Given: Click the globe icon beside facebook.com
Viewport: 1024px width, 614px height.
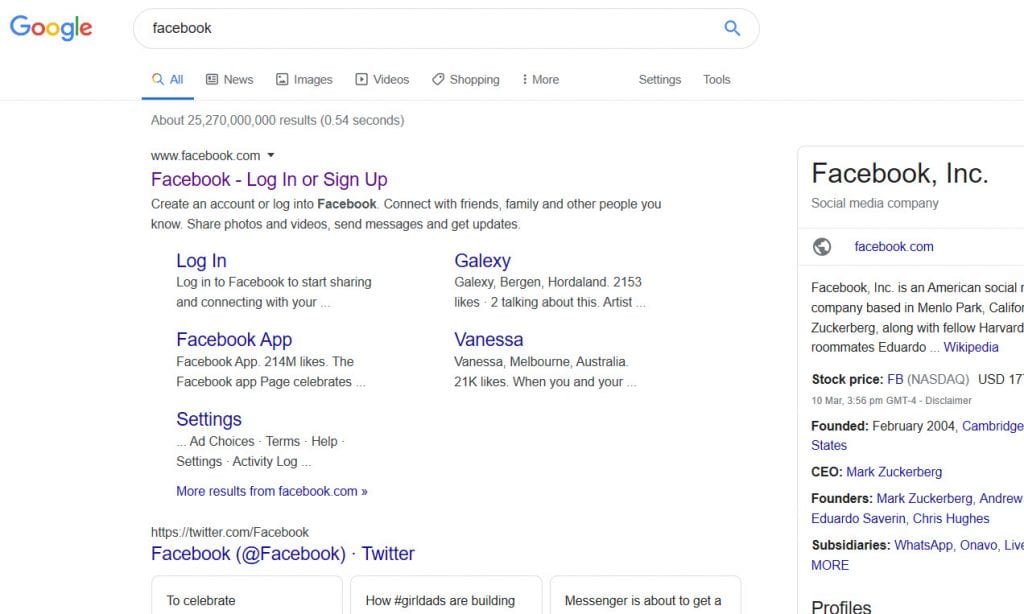Looking at the screenshot, I should [821, 246].
